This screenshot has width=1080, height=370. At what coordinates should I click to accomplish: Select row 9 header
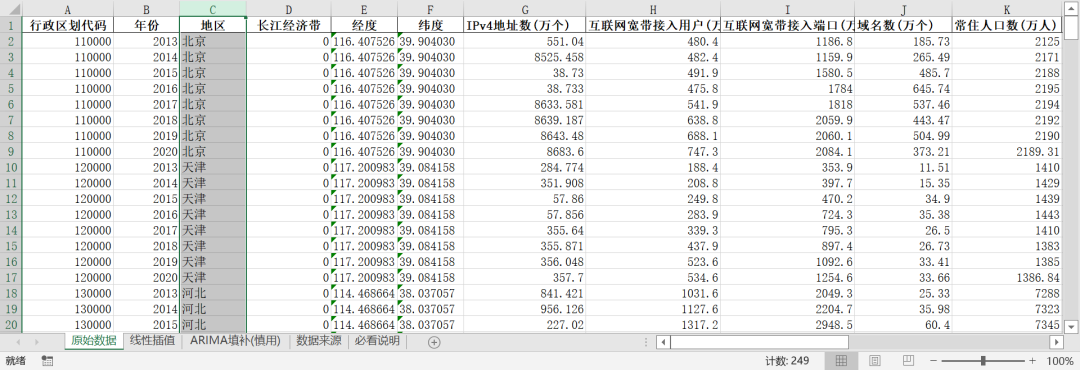click(11, 152)
